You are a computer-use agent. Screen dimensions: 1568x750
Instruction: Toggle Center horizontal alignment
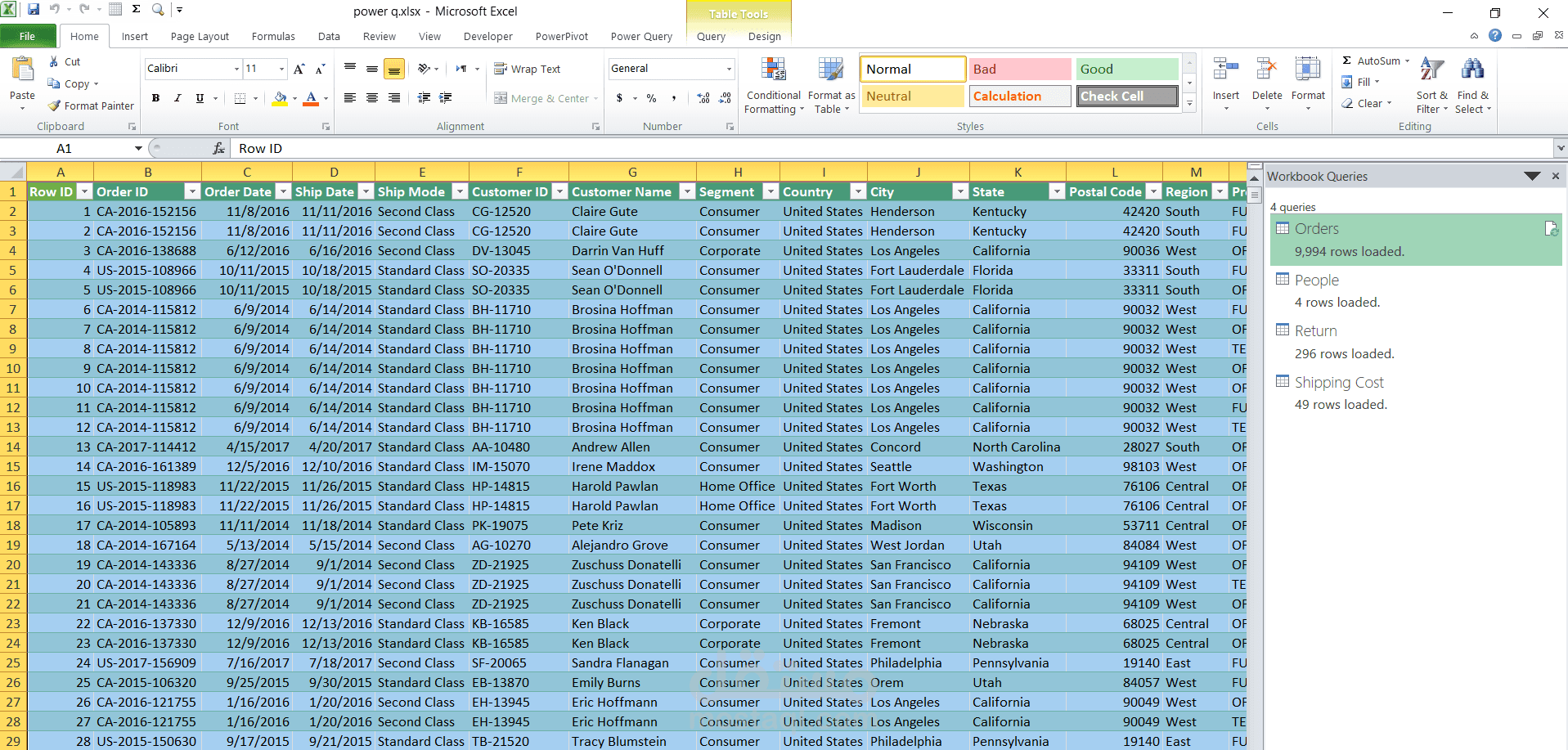372,98
